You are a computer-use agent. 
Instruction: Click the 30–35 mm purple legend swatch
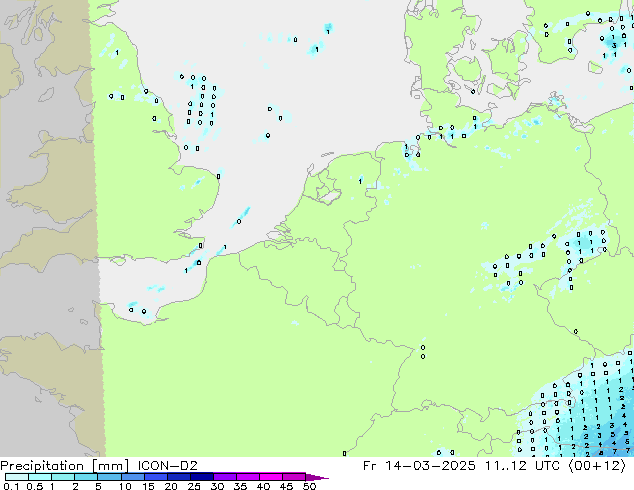225,477
